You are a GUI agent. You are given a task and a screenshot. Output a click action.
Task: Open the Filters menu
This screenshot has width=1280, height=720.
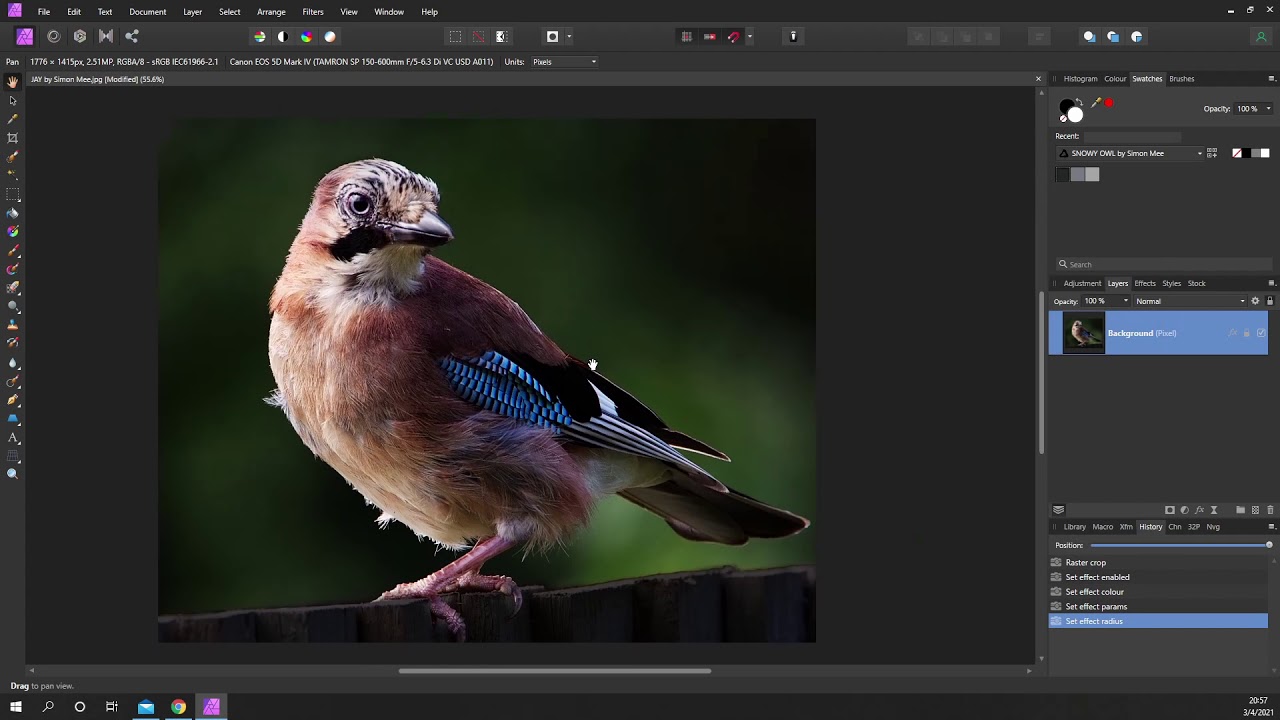[313, 12]
